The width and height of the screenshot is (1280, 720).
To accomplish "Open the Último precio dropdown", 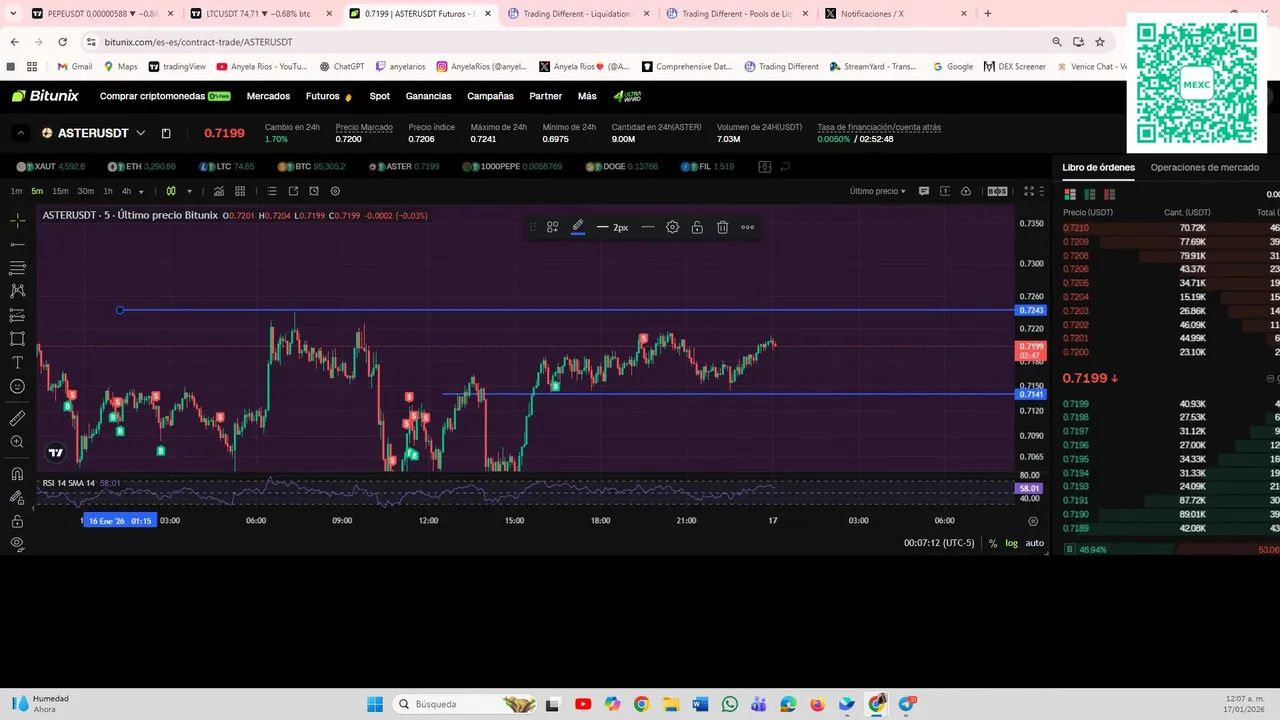I will click(x=878, y=191).
